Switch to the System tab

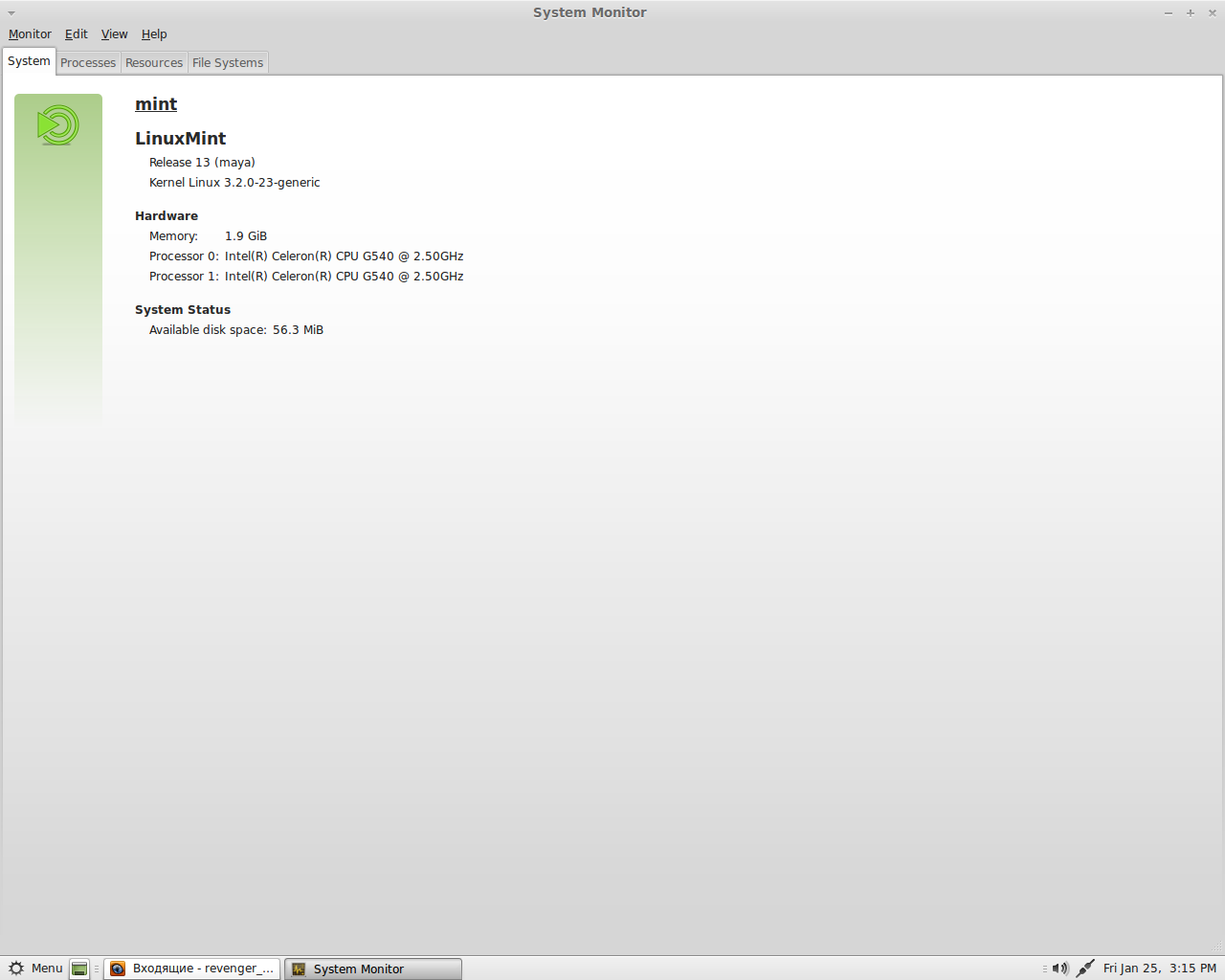coord(29,61)
